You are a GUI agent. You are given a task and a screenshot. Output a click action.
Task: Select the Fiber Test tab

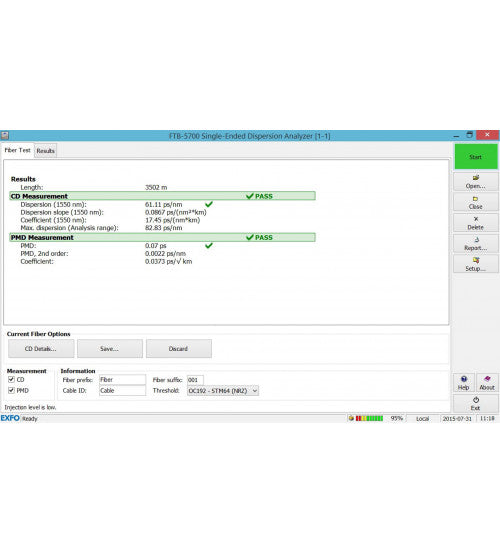click(17, 150)
